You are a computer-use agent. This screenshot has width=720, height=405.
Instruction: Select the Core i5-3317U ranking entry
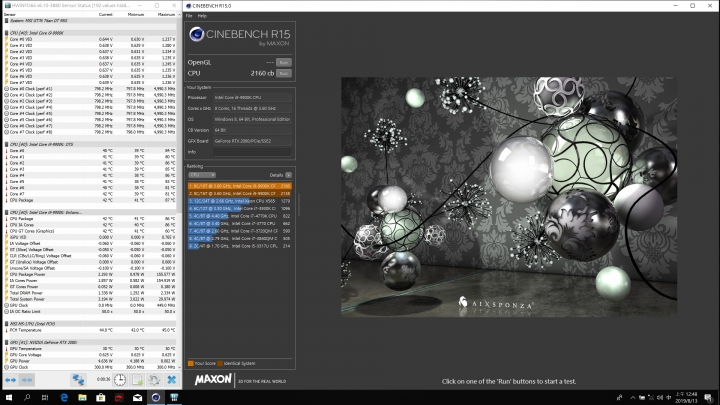point(239,246)
